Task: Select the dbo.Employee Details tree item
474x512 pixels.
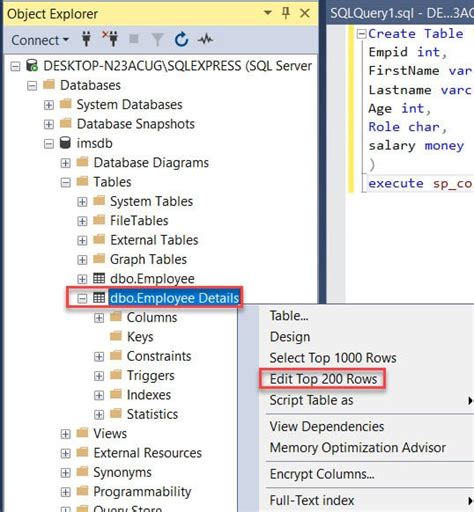Action: [x=174, y=298]
